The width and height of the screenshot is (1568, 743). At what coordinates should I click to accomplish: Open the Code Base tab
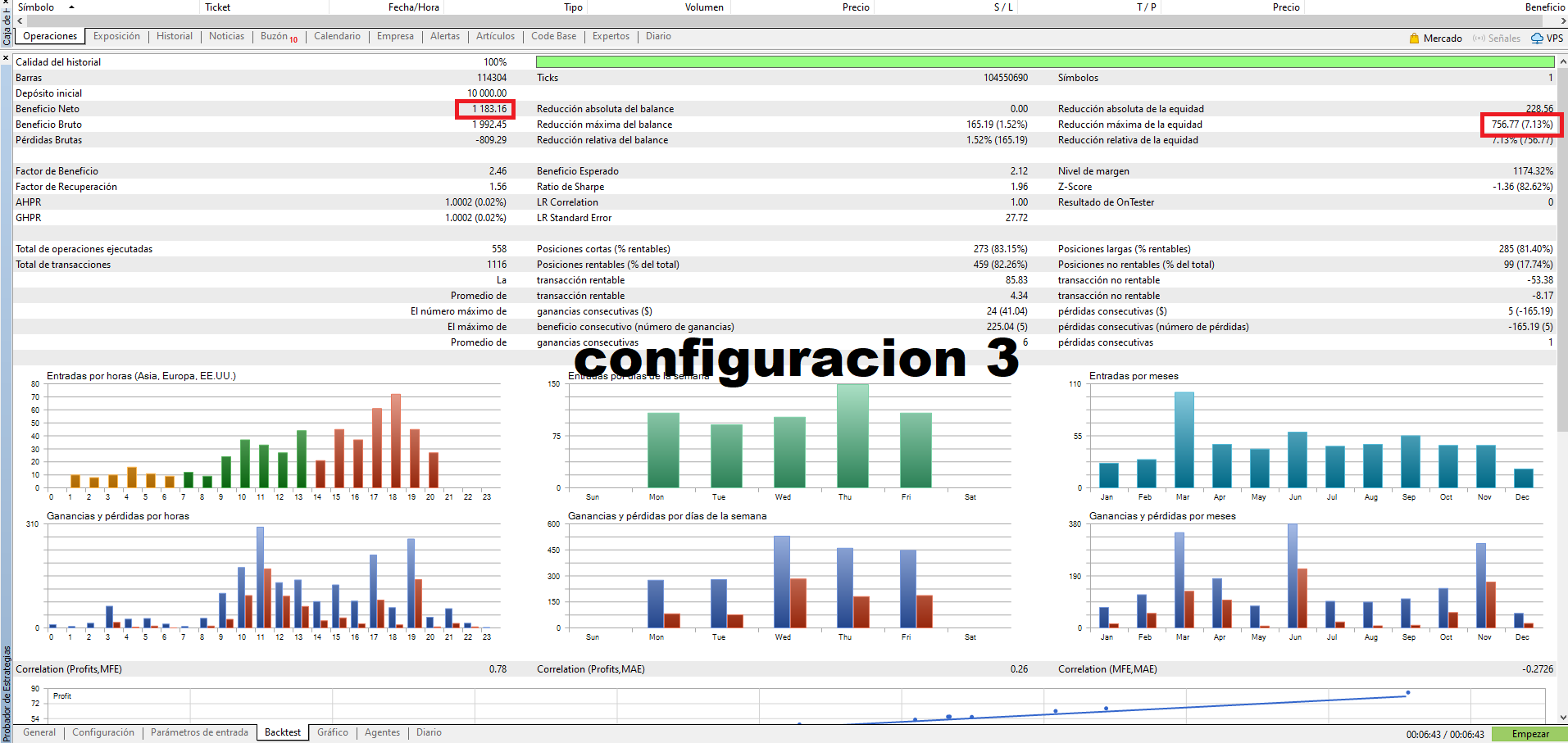[x=553, y=36]
